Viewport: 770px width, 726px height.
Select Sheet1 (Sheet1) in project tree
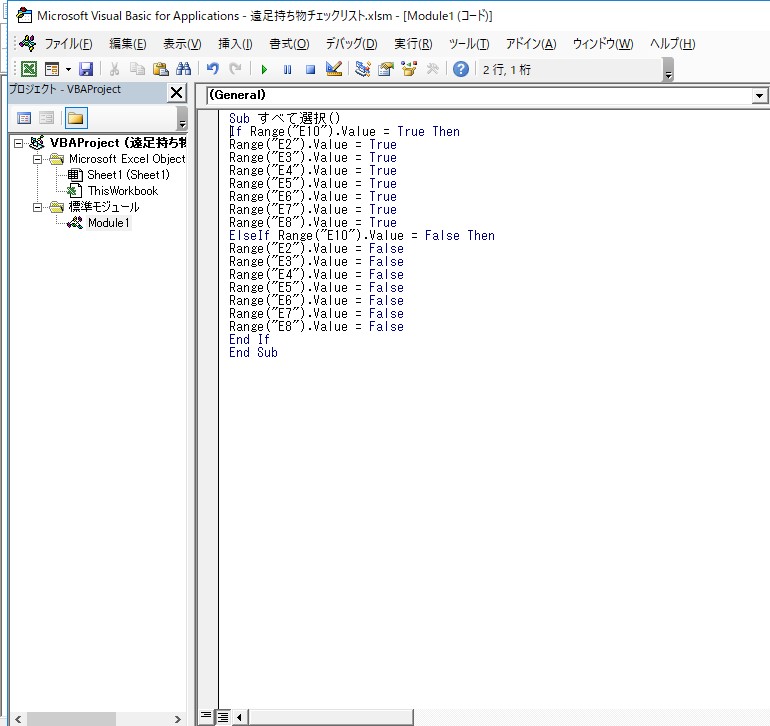click(128, 175)
